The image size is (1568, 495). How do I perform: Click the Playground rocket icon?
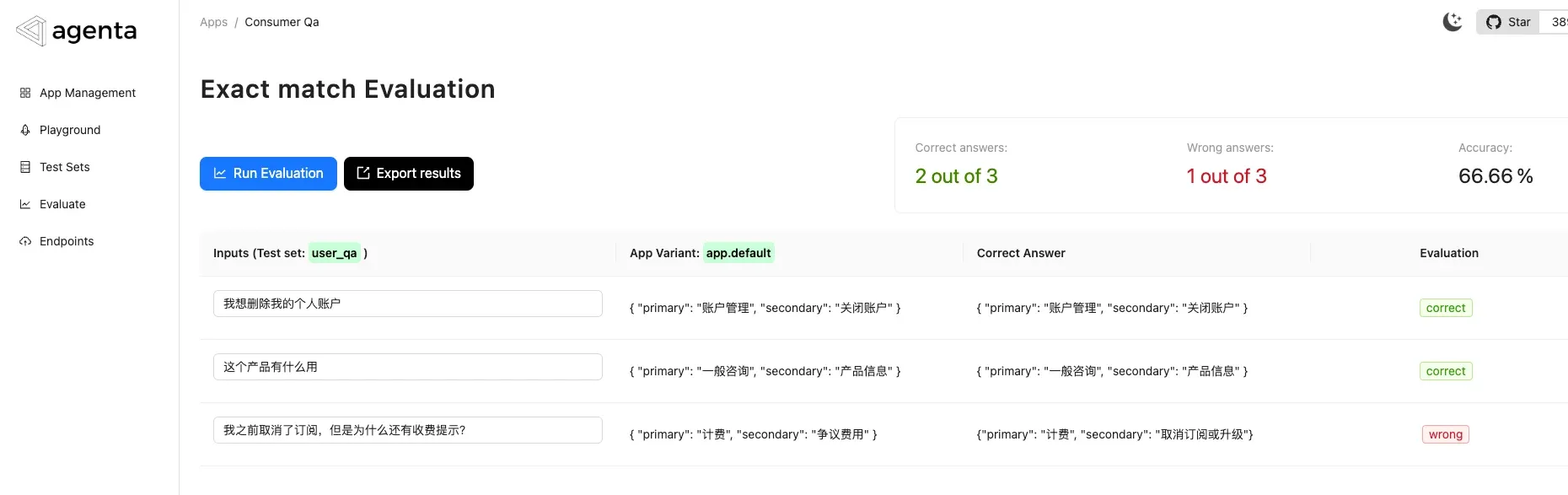[x=25, y=130]
